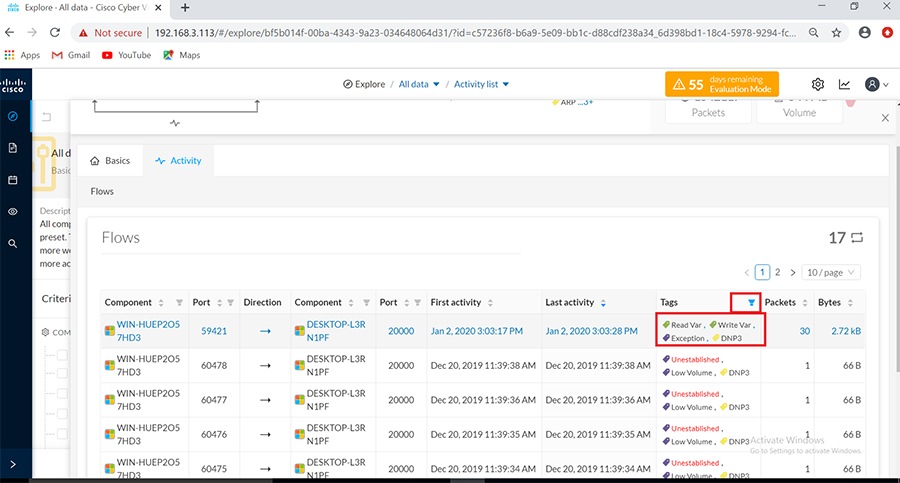Open the Apps shortcut in bookmarks bar
900x483 pixels.
(22, 55)
